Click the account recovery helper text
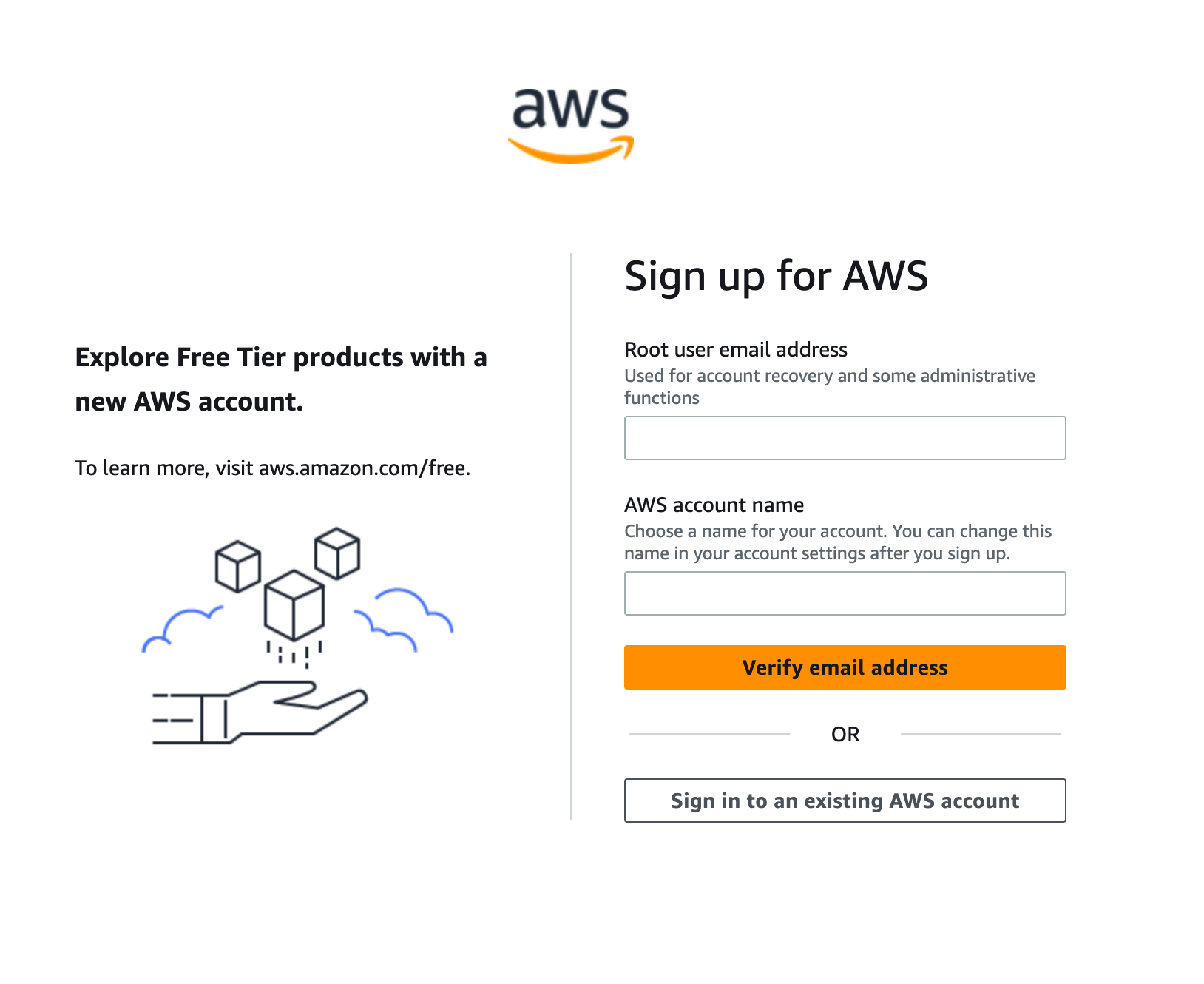This screenshot has height=984, width=1204. click(830, 387)
